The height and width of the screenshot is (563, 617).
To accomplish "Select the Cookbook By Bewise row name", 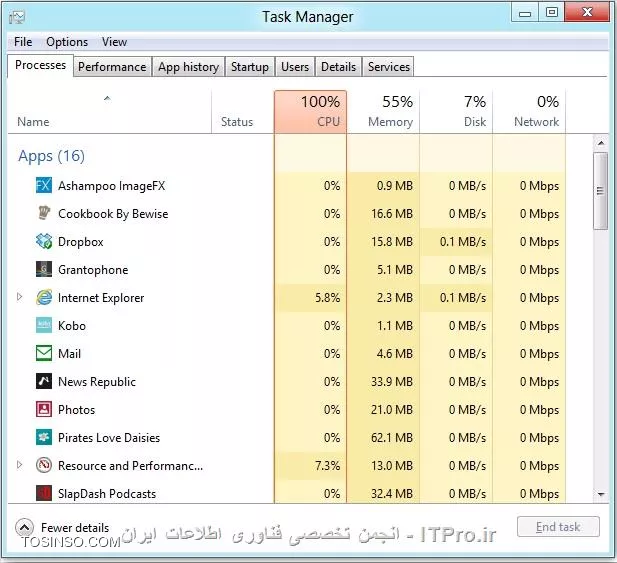I will (113, 214).
